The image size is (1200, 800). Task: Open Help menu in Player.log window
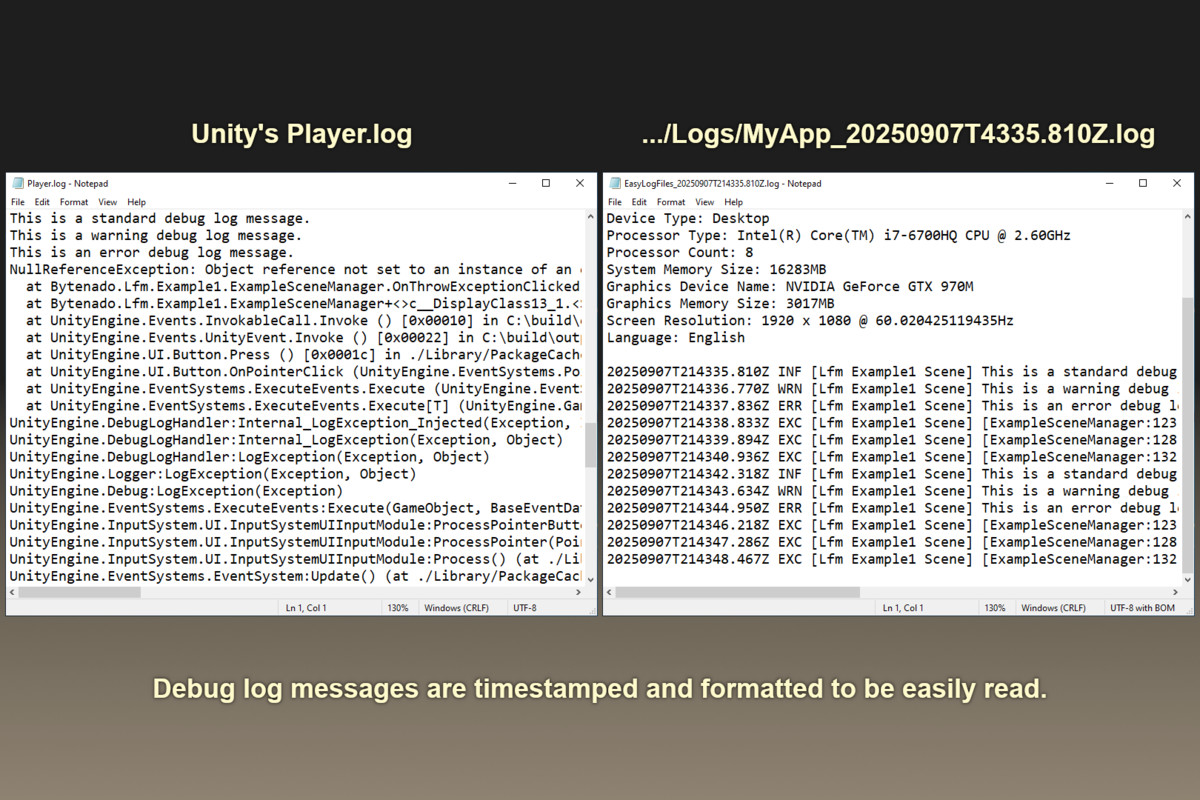point(136,202)
